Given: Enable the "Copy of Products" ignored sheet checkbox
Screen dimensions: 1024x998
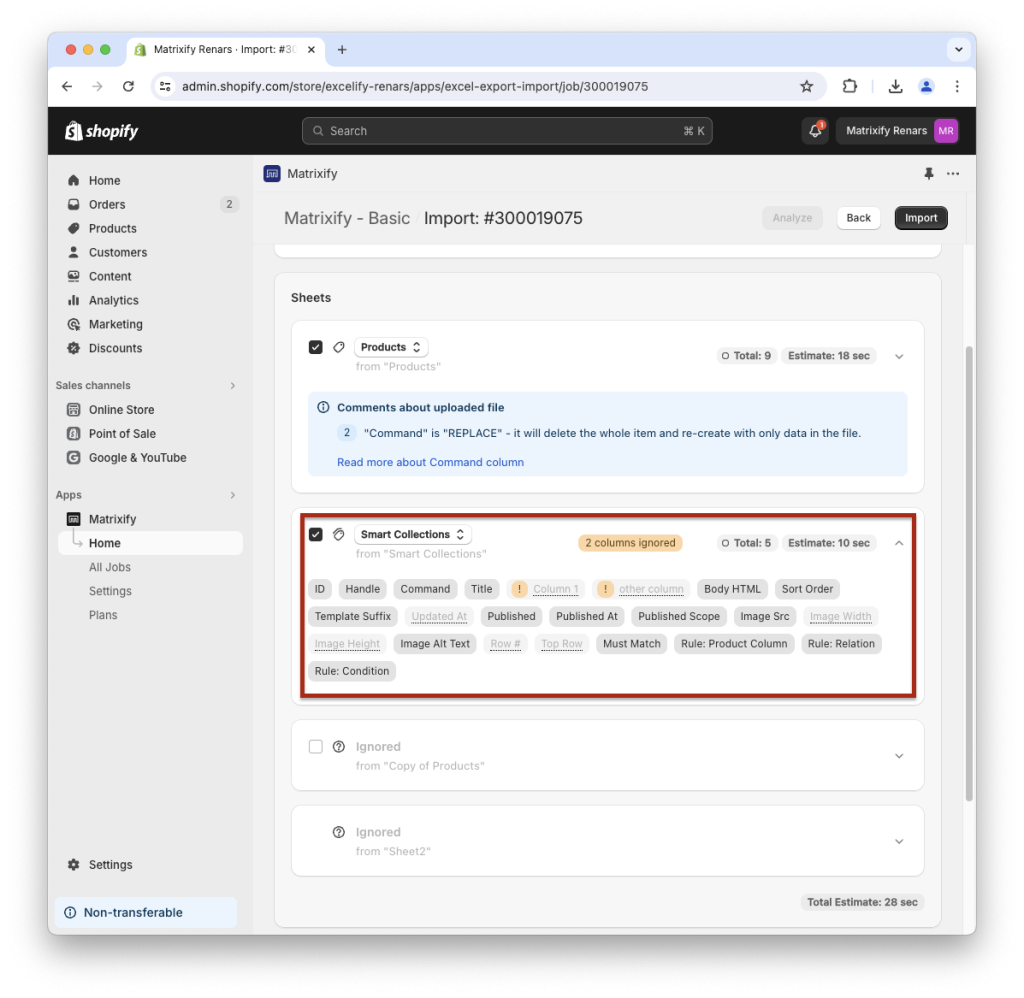Looking at the screenshot, I should [x=316, y=746].
